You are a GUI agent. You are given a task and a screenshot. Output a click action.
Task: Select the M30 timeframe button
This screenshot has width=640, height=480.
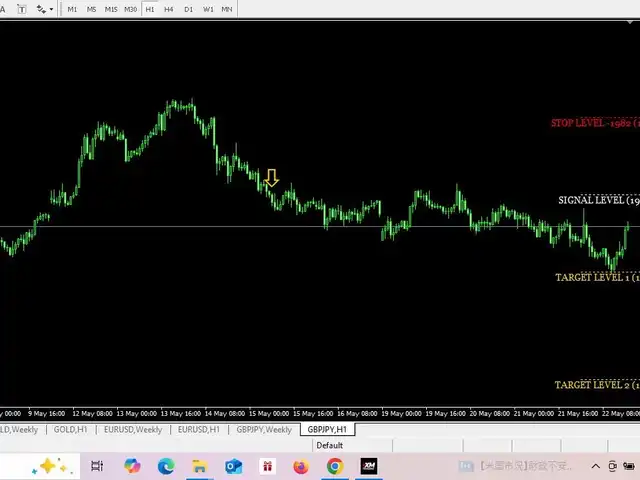click(130, 9)
